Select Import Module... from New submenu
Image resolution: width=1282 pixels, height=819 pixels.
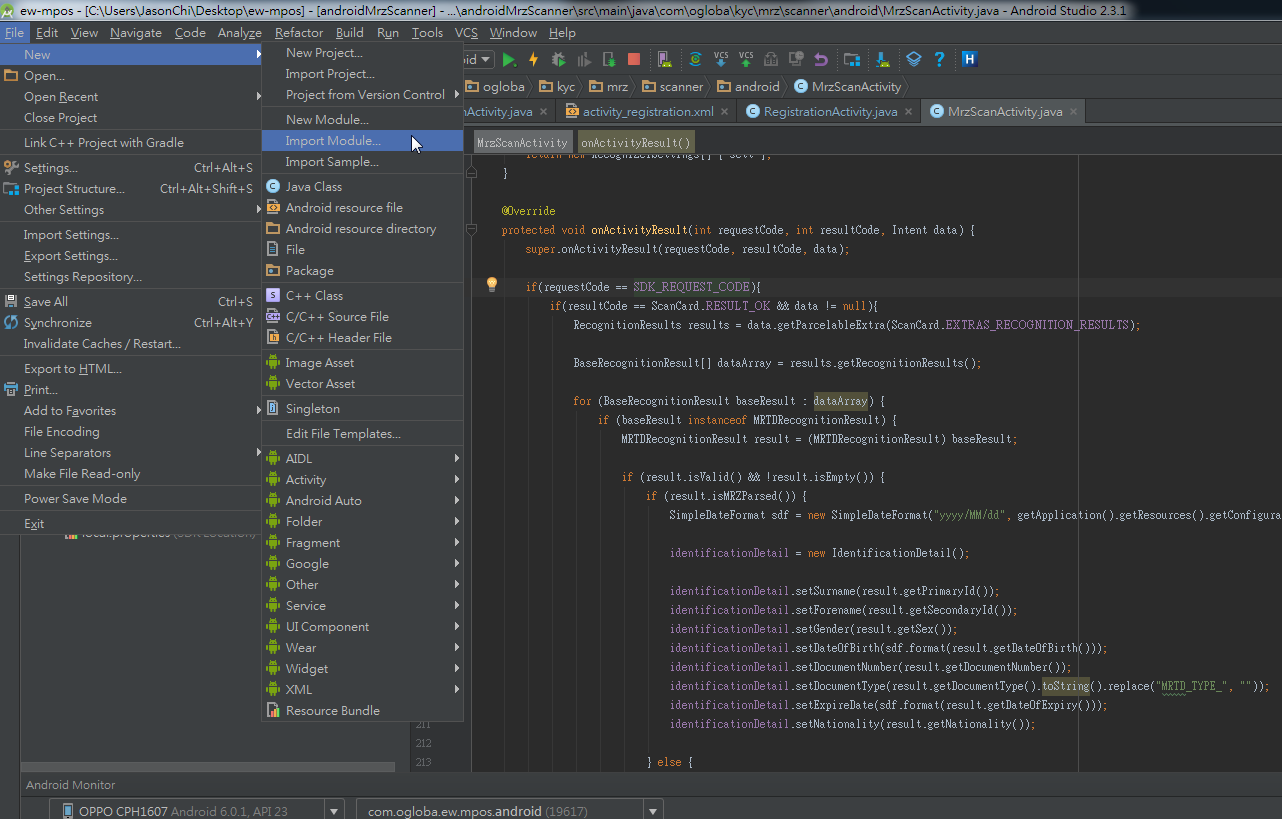point(333,141)
